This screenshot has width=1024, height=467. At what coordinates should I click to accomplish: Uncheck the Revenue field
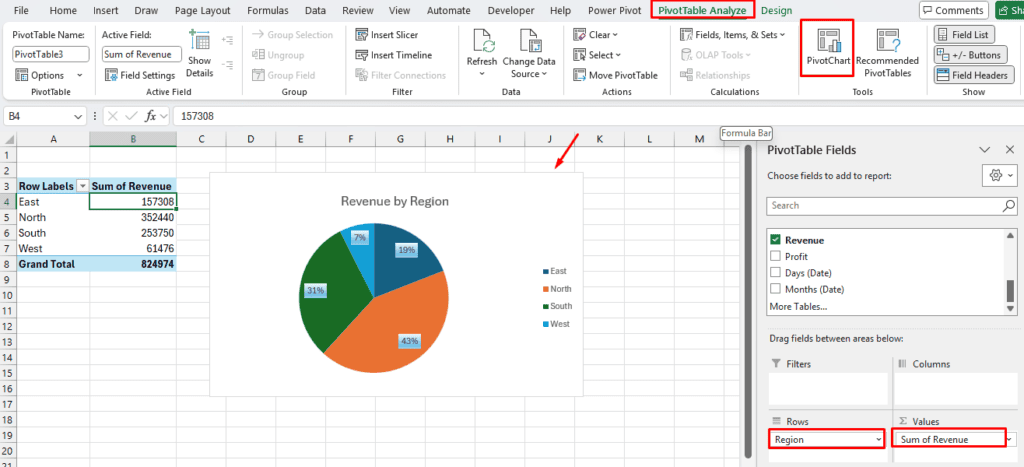pos(776,240)
